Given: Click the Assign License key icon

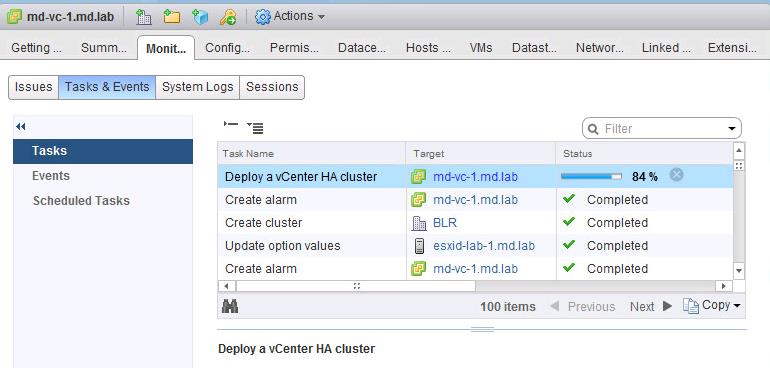Looking at the screenshot, I should tap(228, 17).
